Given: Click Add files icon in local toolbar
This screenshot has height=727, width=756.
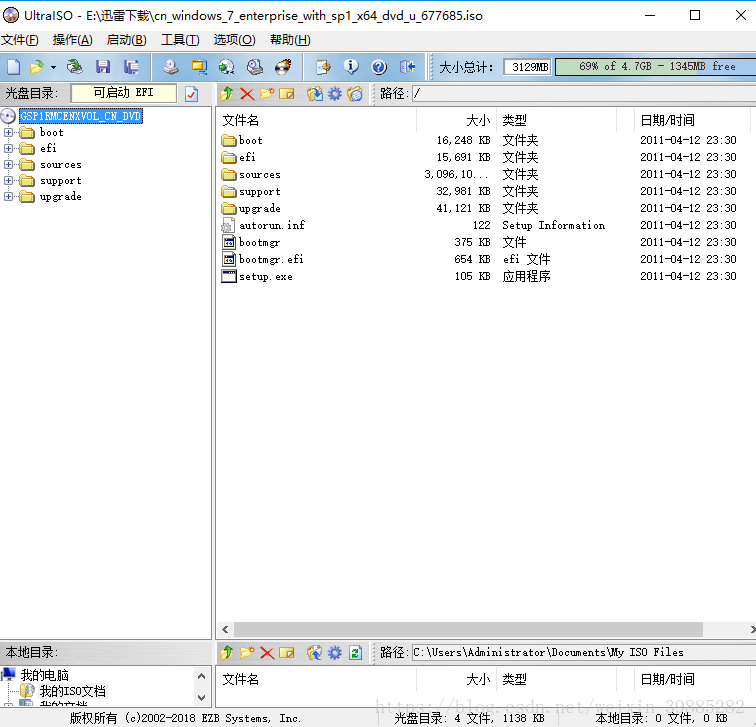Looking at the screenshot, I should click(x=315, y=652).
